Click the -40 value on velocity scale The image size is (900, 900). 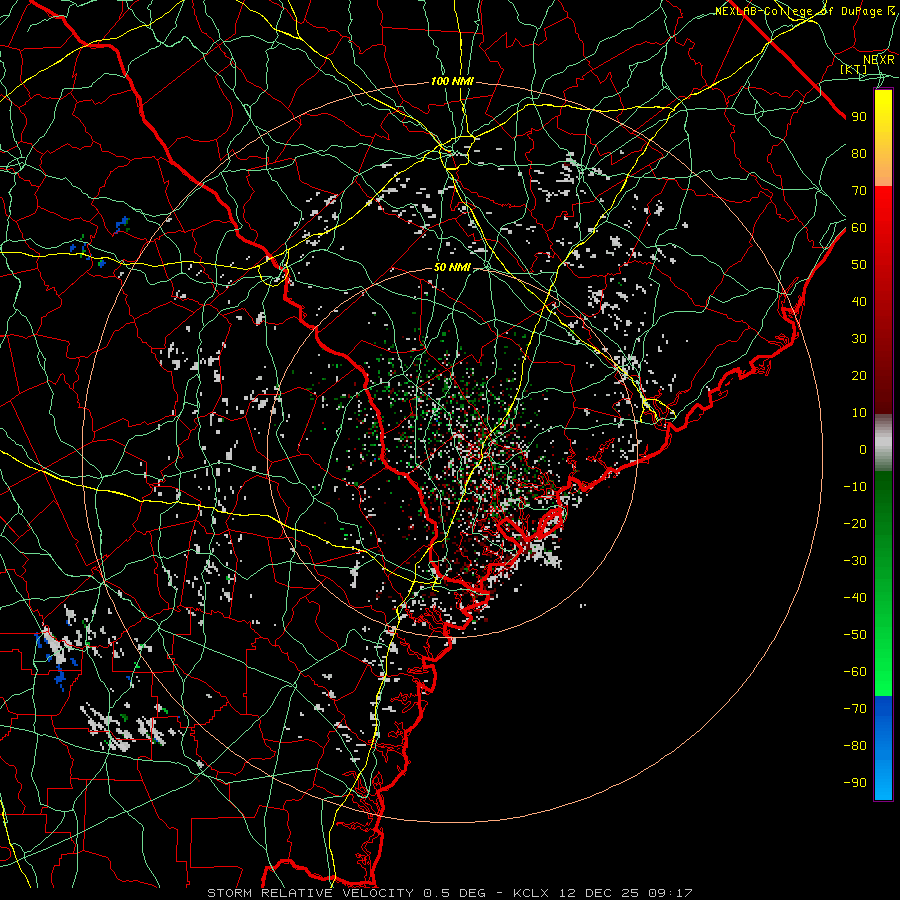coord(855,598)
